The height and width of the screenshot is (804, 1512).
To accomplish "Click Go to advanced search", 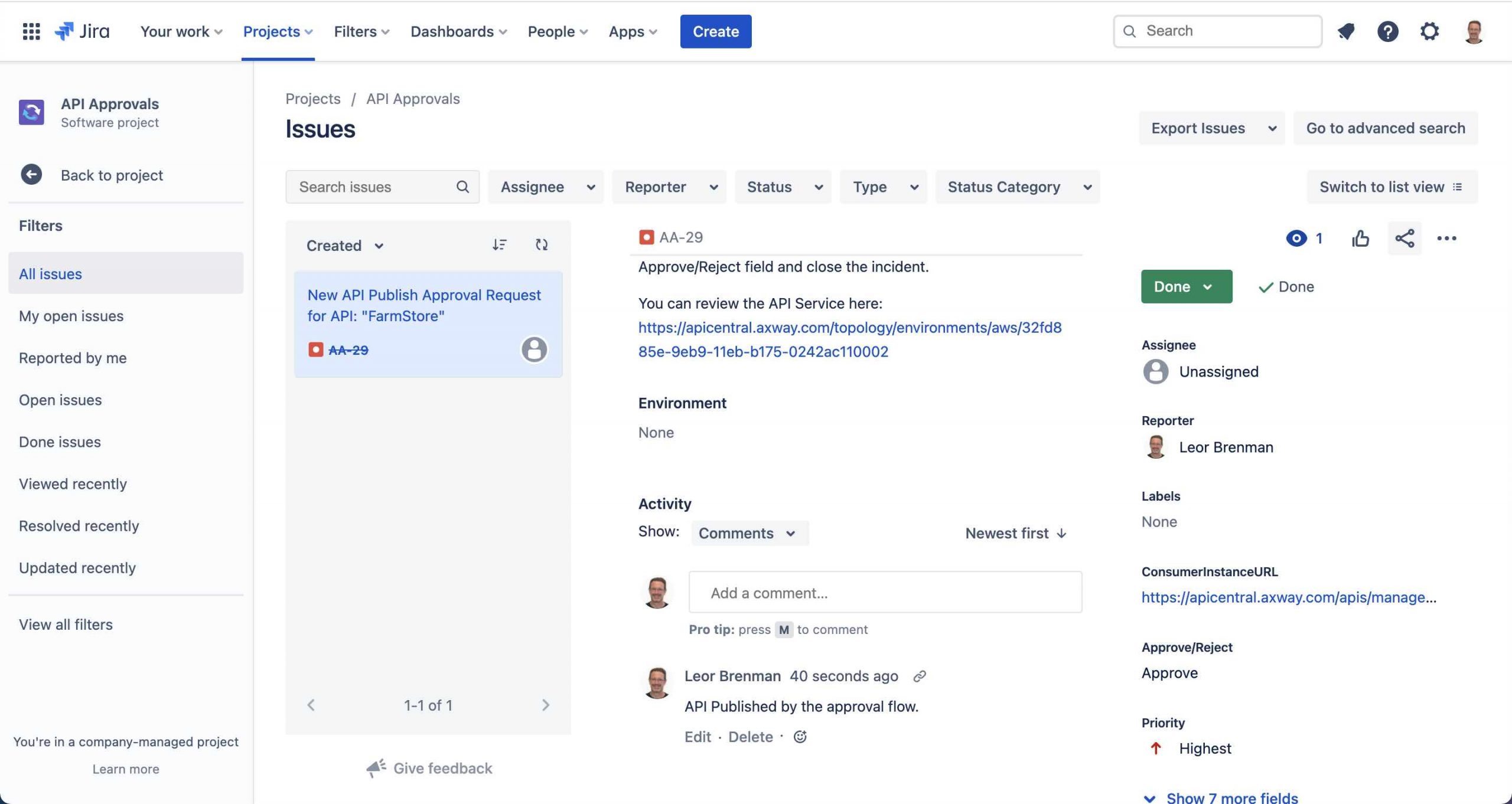I will click(1386, 128).
